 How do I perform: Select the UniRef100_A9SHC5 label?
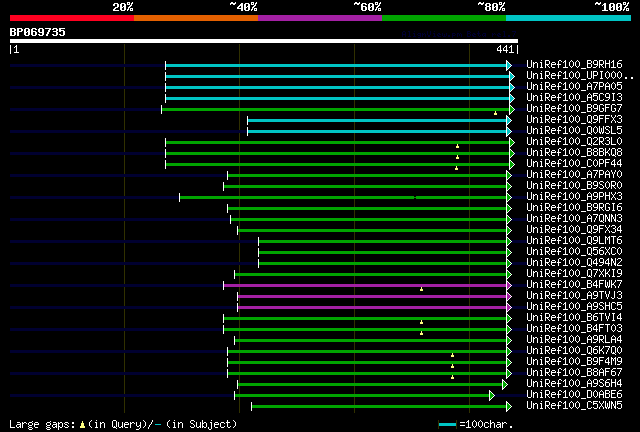pos(574,307)
